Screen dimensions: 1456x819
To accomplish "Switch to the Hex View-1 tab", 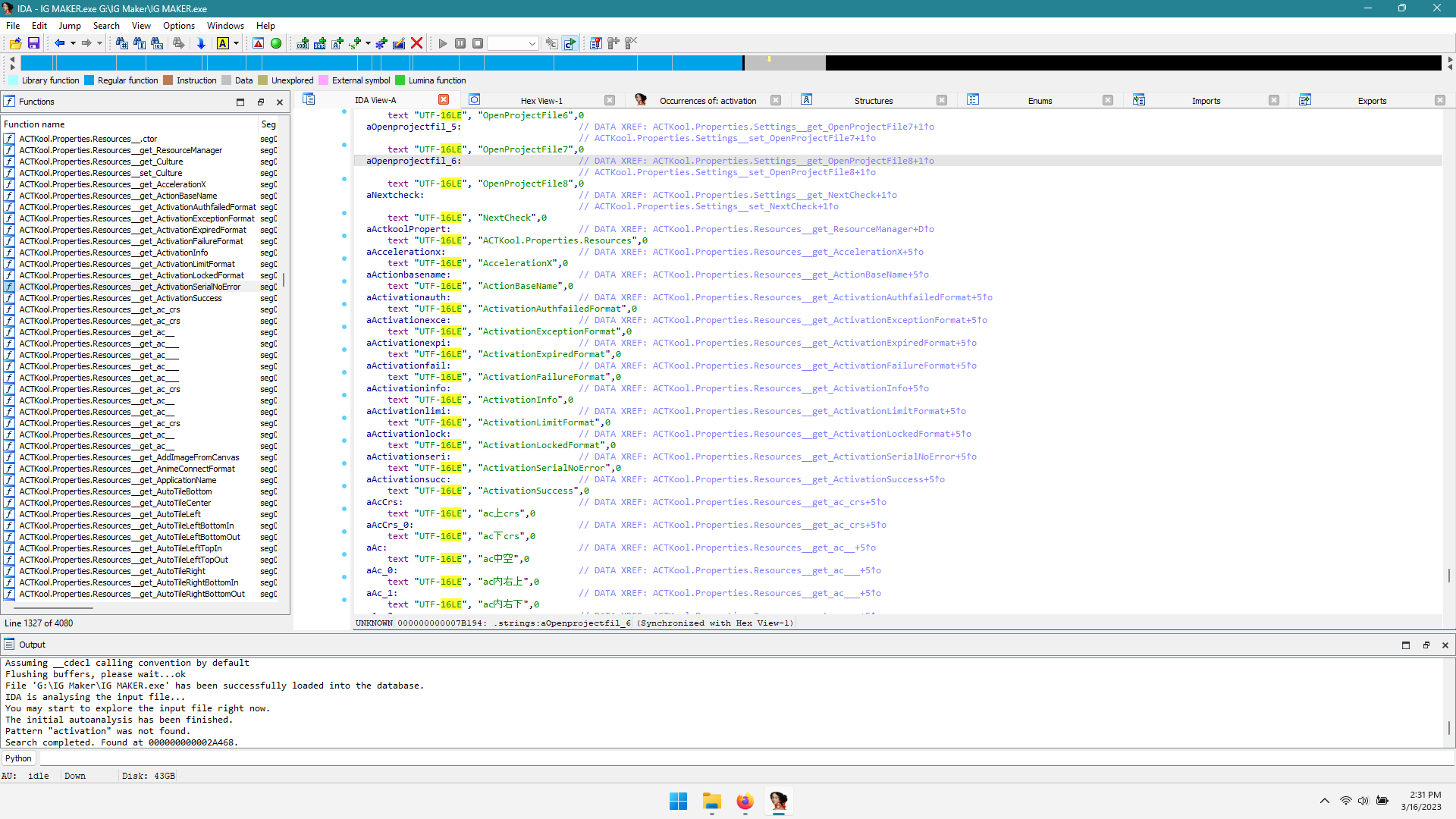I will tap(541, 101).
